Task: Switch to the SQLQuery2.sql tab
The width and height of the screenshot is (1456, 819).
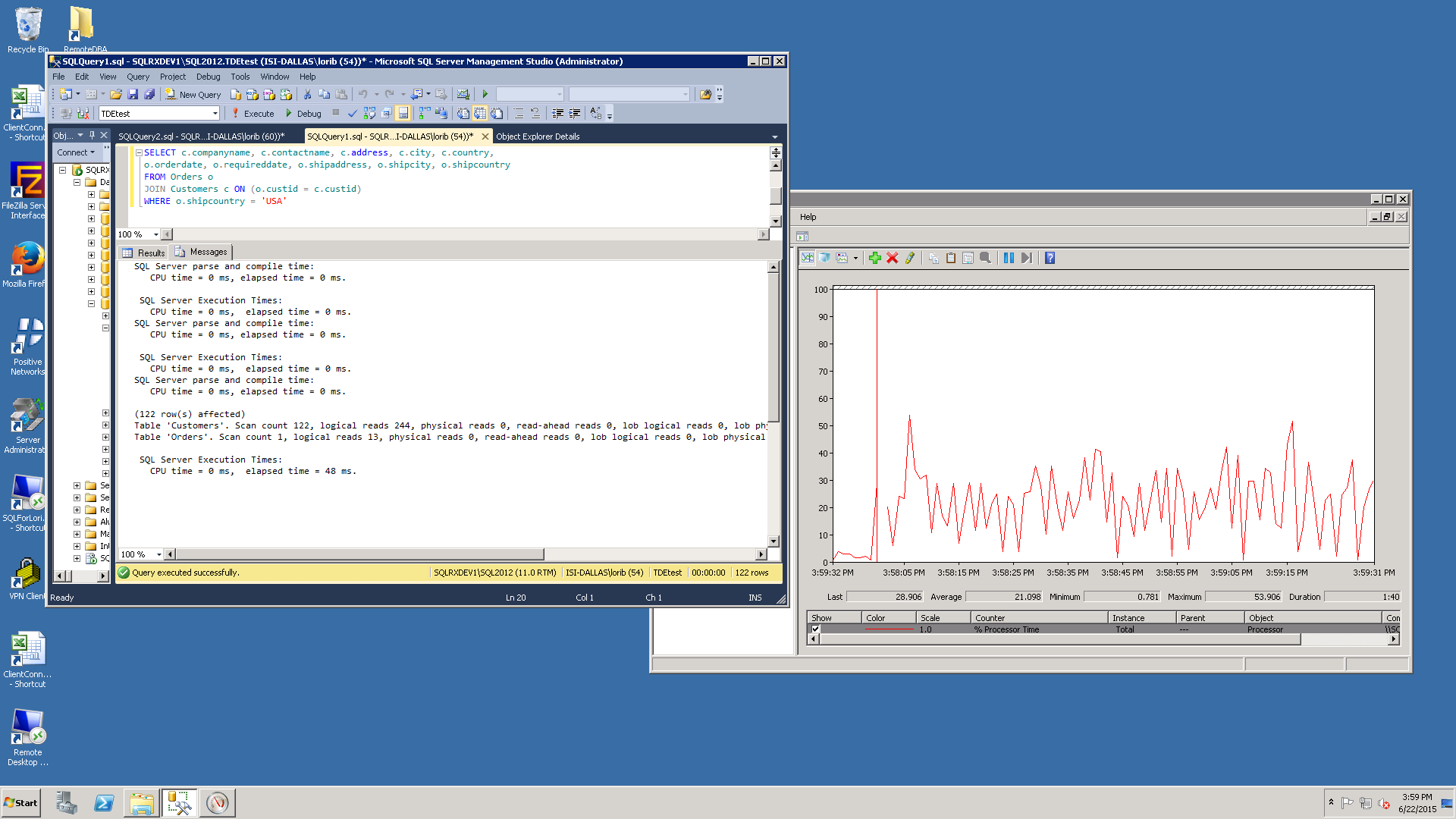Action: 202,136
